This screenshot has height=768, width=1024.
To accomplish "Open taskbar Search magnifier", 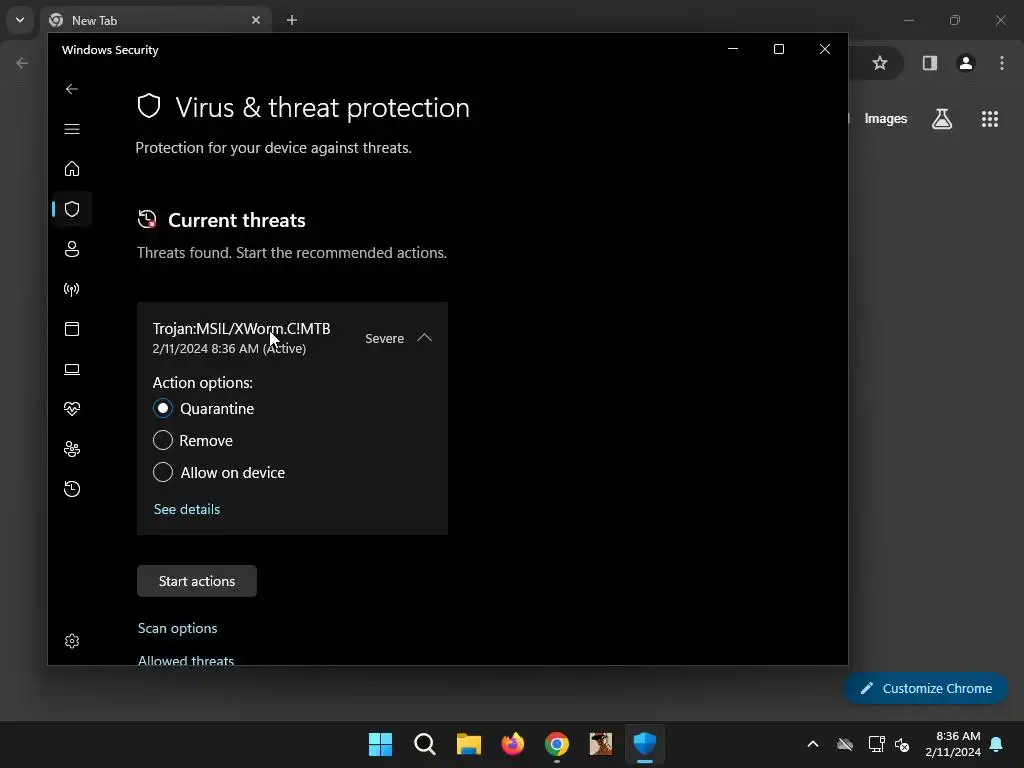I will (x=424, y=744).
